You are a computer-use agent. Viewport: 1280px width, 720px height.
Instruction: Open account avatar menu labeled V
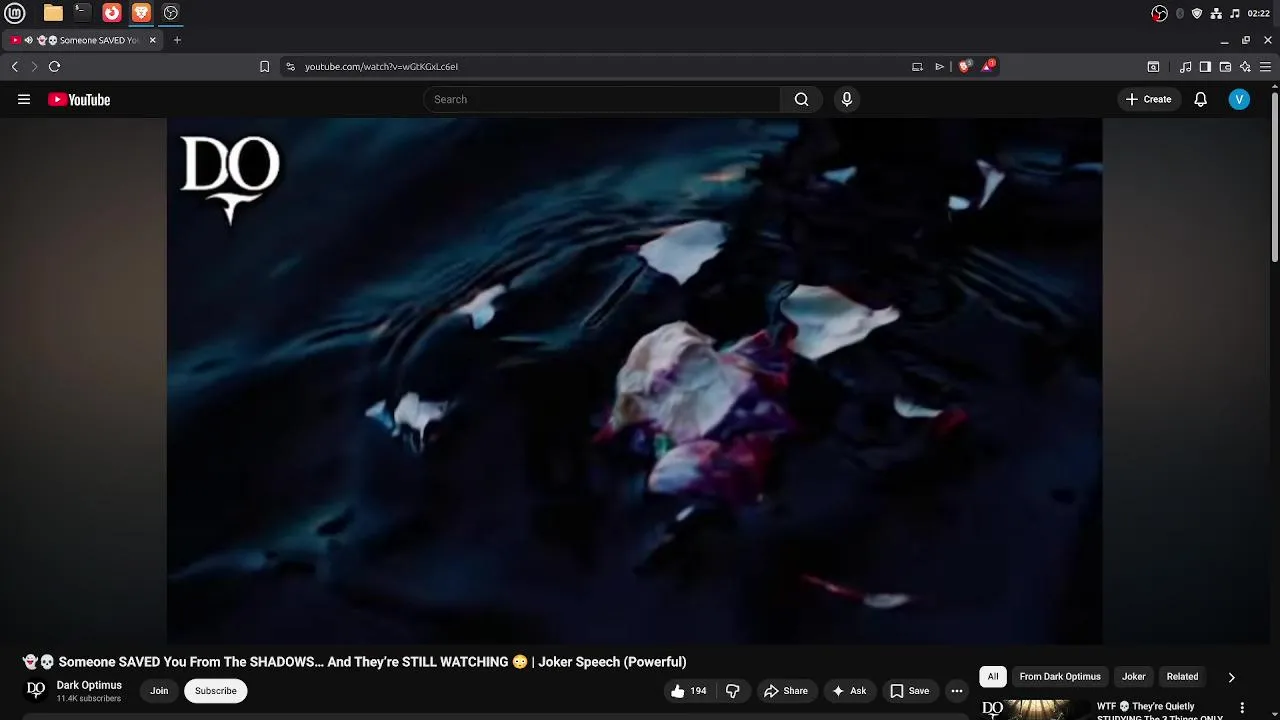(1239, 99)
